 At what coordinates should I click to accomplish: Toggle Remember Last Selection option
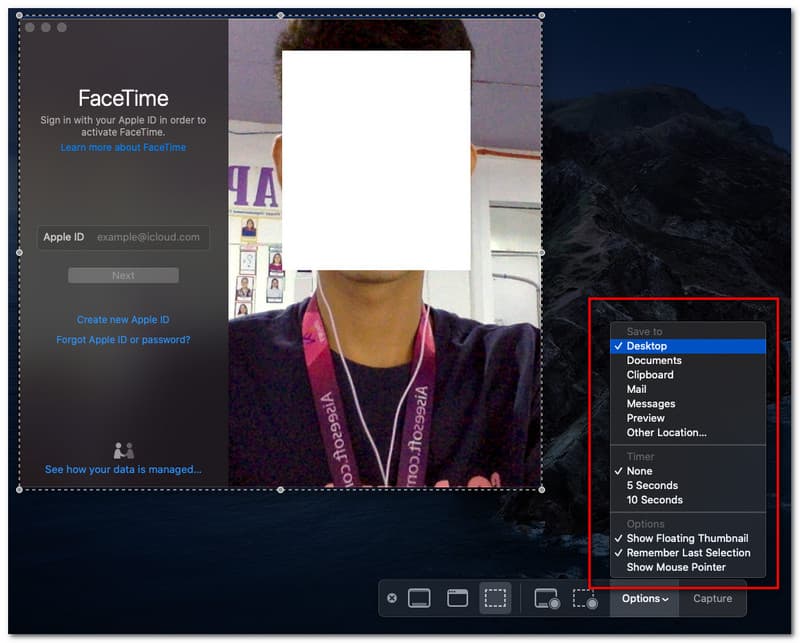(688, 553)
